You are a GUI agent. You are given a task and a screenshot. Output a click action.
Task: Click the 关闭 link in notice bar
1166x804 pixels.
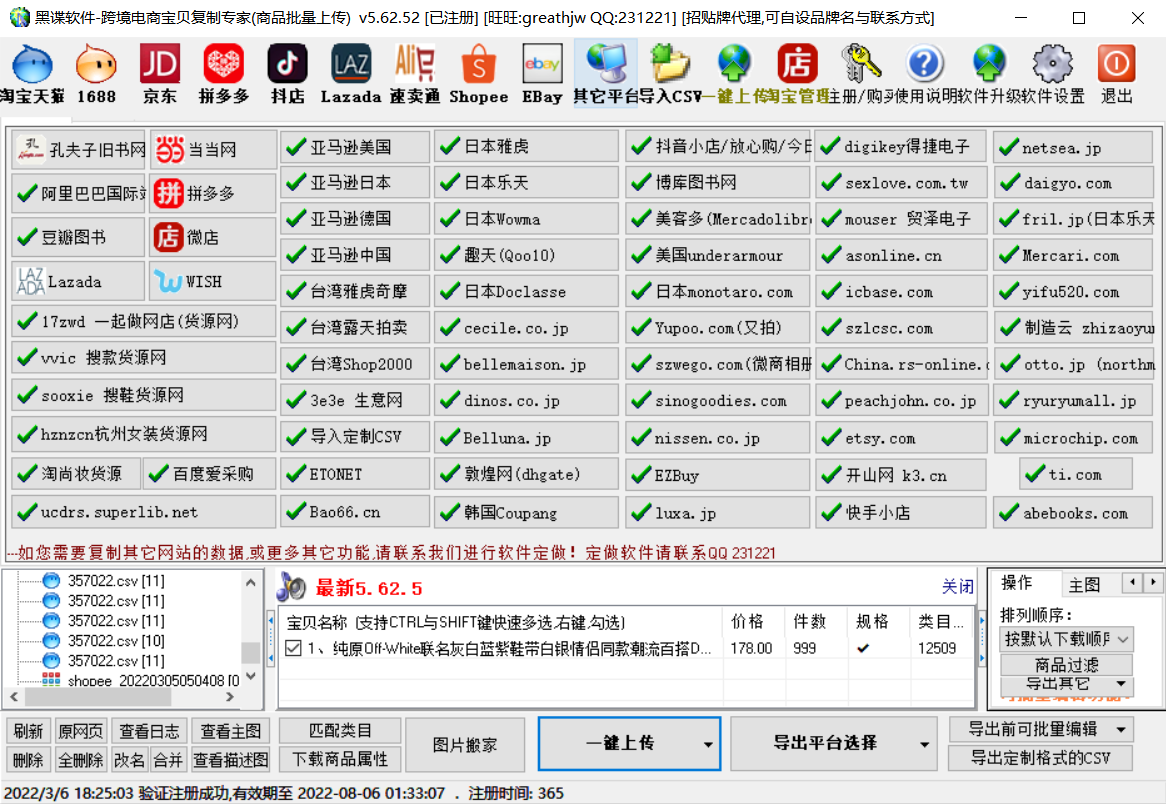pos(957,586)
